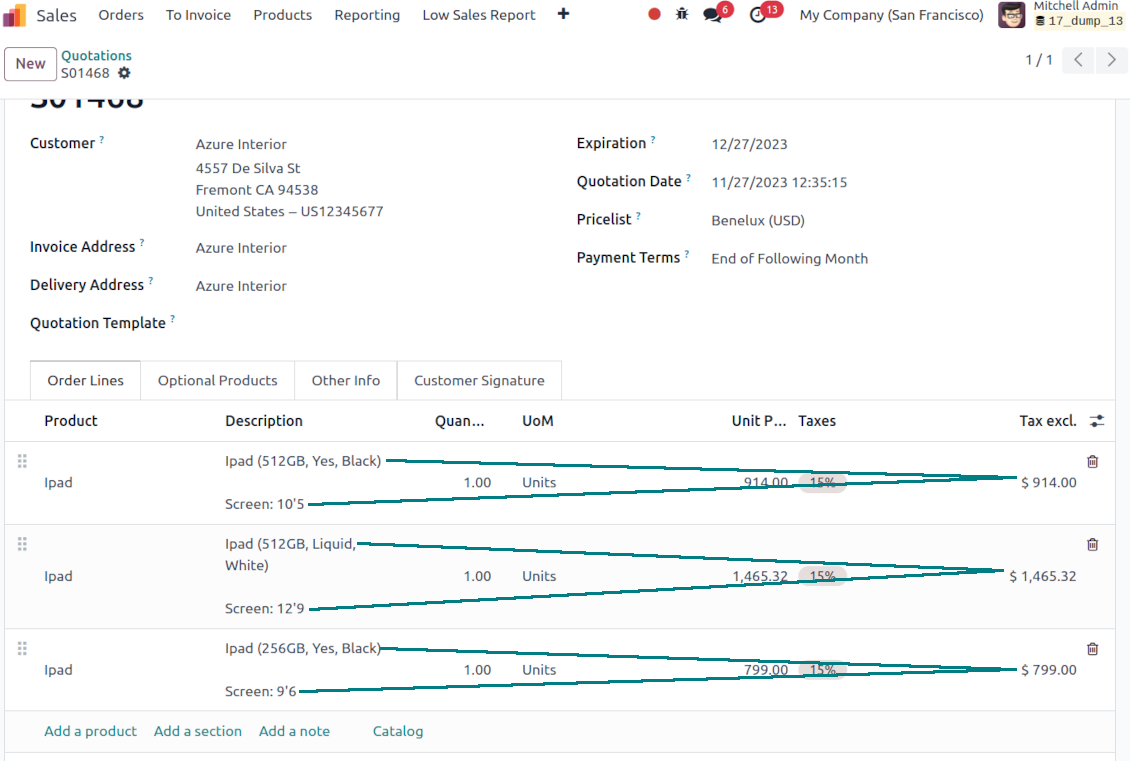Click Screen: 12'9 description text
The image size is (1130, 761).
coord(264,608)
